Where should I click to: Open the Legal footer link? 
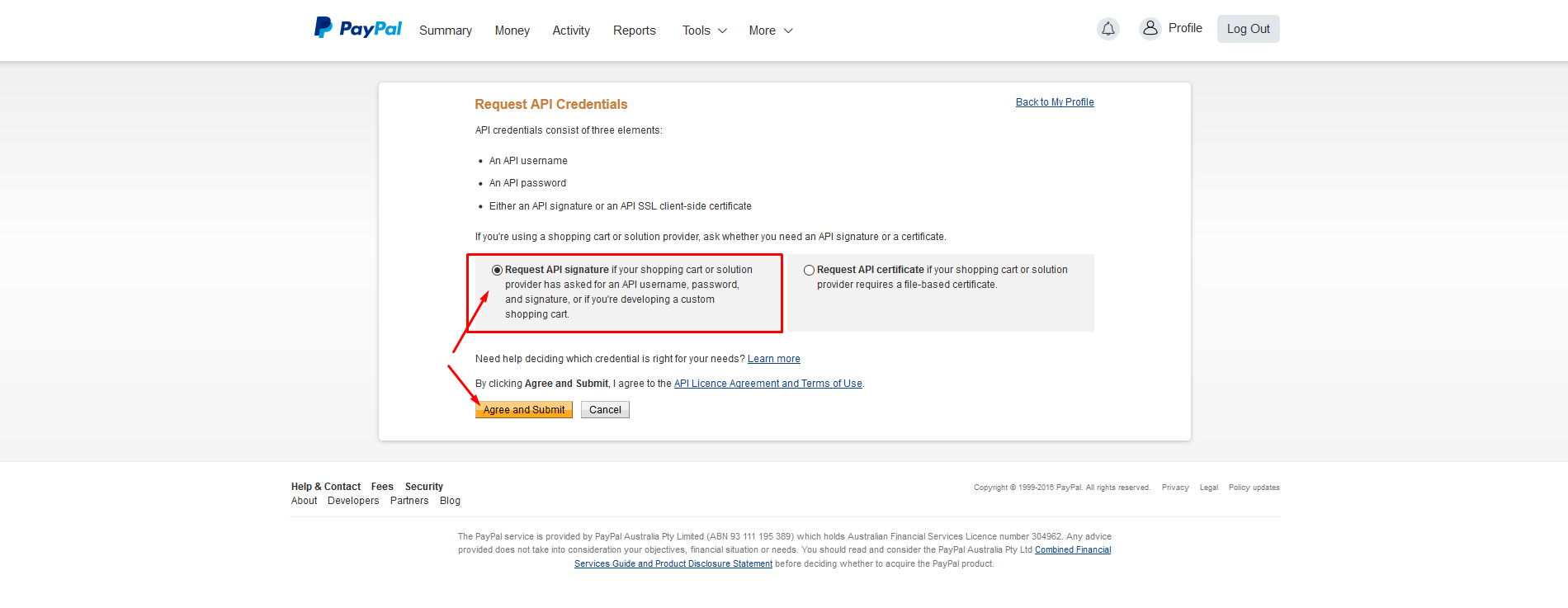[x=1209, y=488]
